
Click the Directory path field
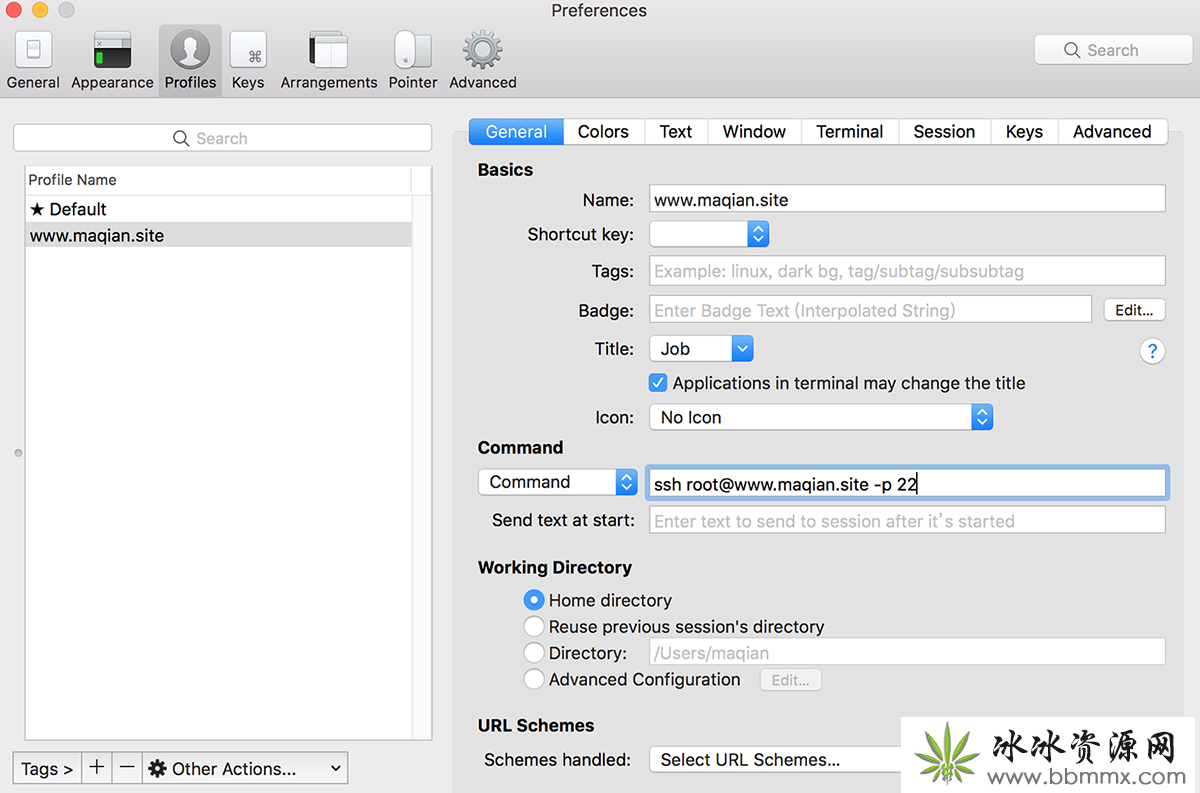coord(907,653)
